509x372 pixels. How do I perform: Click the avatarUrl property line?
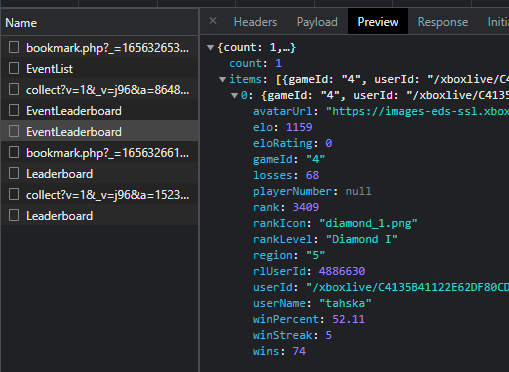[381, 111]
